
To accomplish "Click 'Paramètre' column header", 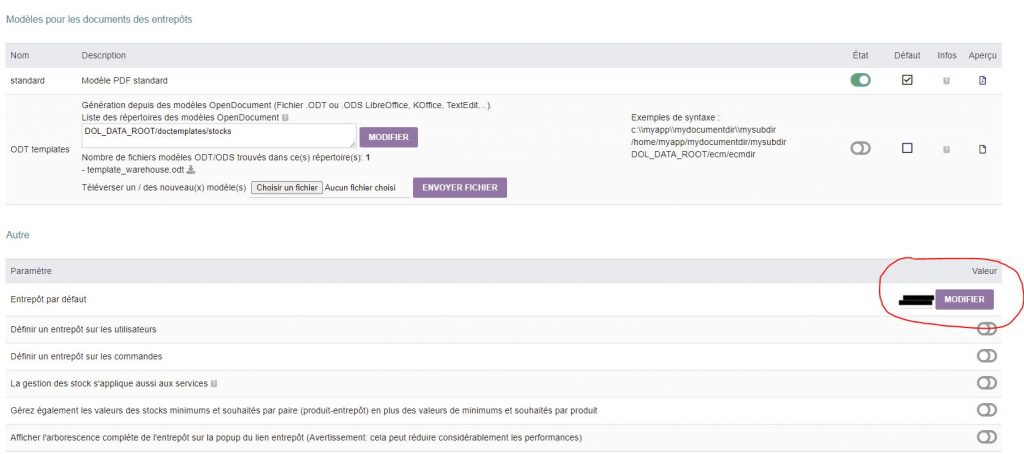I will [31, 270].
